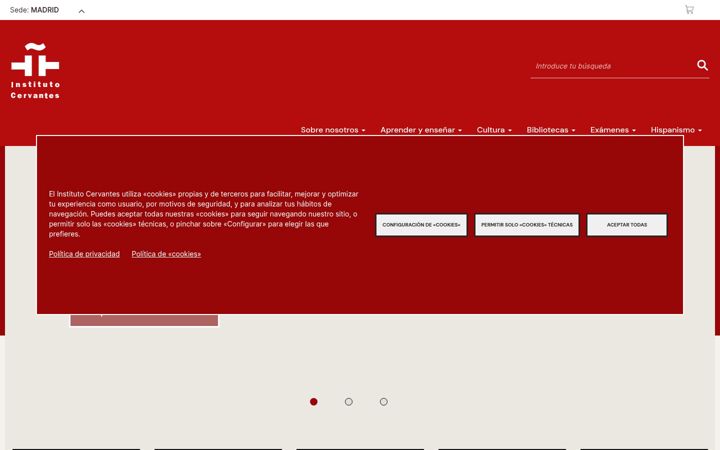Open the Exámenes menu
Viewport: 720px width, 450px height.
pyautogui.click(x=613, y=130)
